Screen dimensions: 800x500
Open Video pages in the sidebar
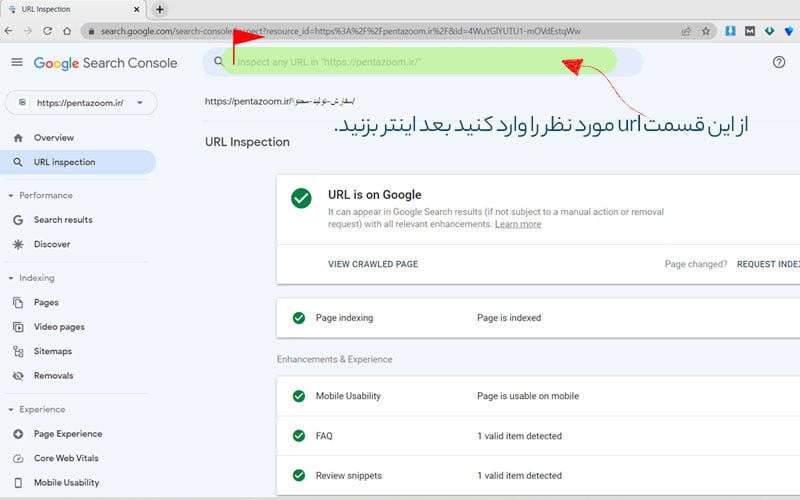point(59,327)
